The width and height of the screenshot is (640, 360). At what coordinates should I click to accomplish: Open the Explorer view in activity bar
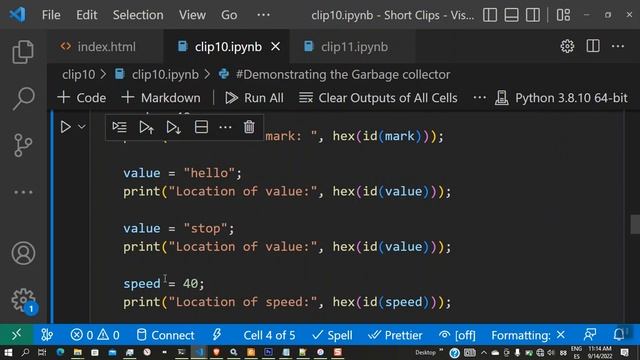(x=23, y=52)
